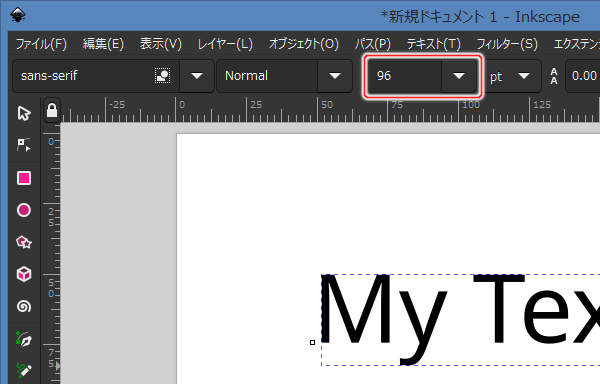Open the レイヤー(L) menu

pos(225,44)
